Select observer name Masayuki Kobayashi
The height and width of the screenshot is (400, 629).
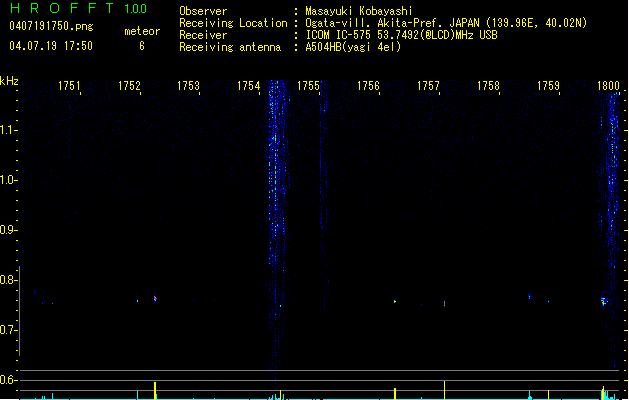coord(359,11)
